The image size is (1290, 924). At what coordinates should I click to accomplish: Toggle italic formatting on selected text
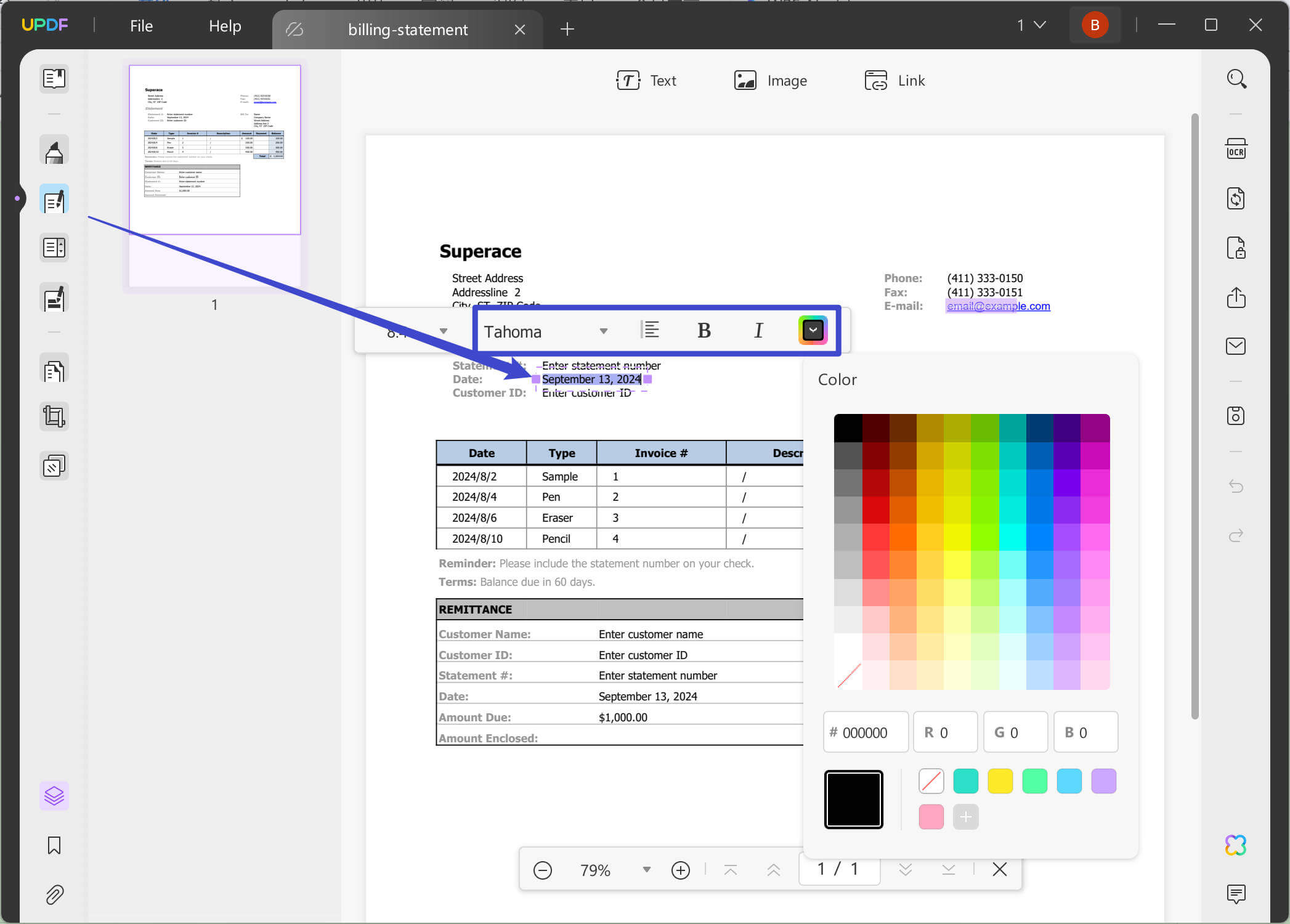tap(758, 330)
